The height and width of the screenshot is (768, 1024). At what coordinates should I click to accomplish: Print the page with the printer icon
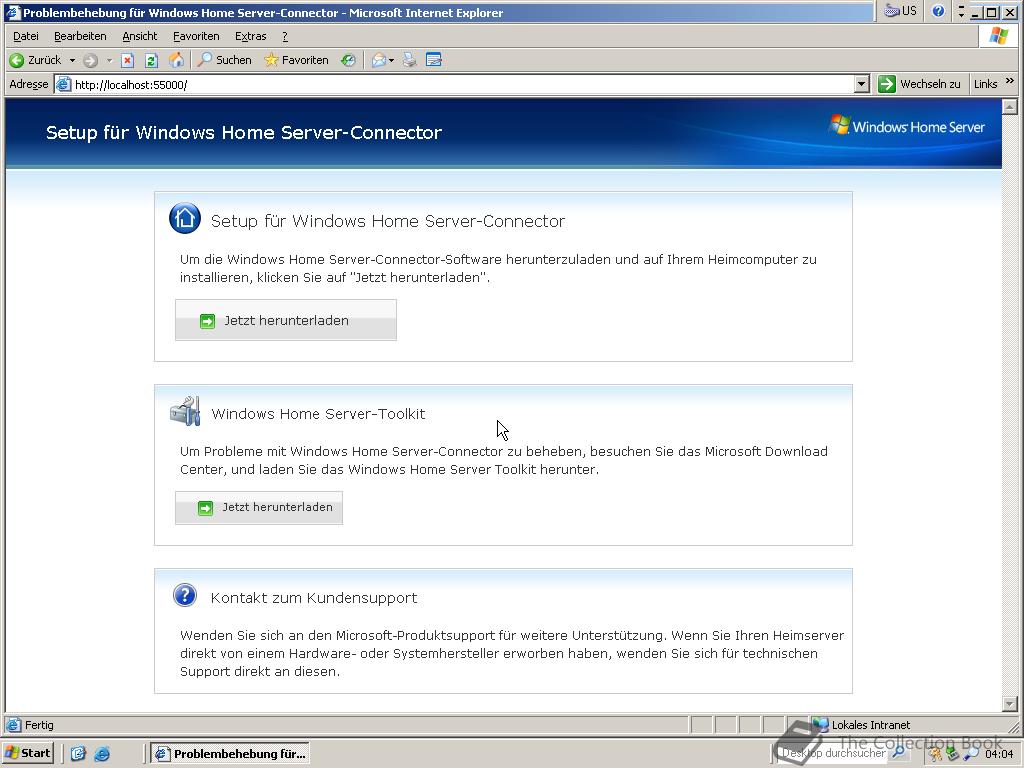click(x=409, y=60)
